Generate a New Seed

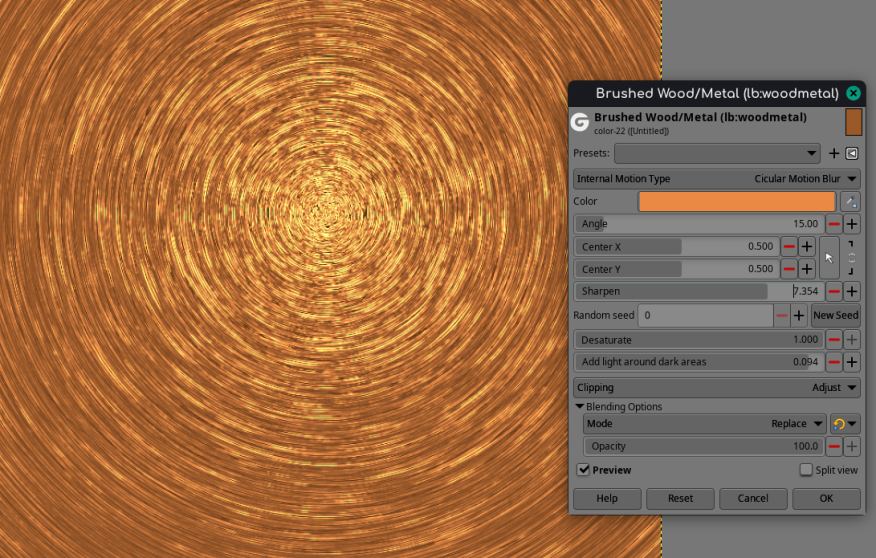(x=835, y=316)
